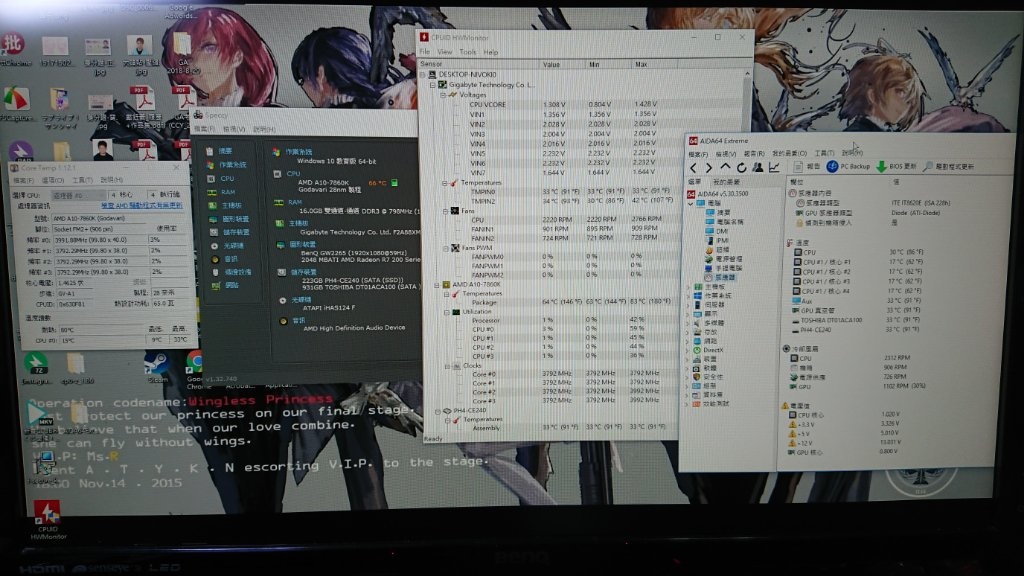Open the View menu in HWMonitor

point(445,52)
